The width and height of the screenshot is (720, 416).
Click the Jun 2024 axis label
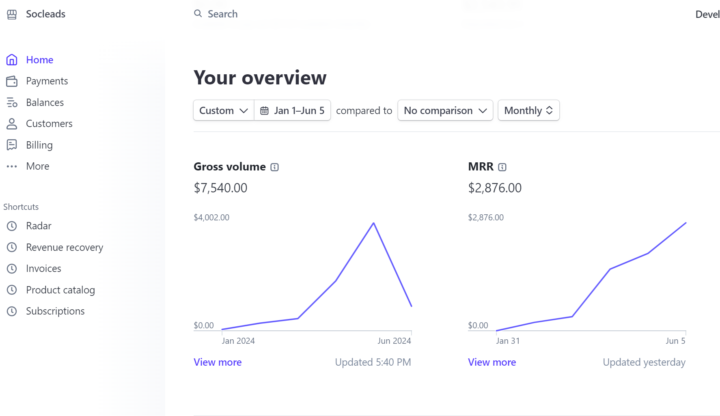[x=394, y=341]
